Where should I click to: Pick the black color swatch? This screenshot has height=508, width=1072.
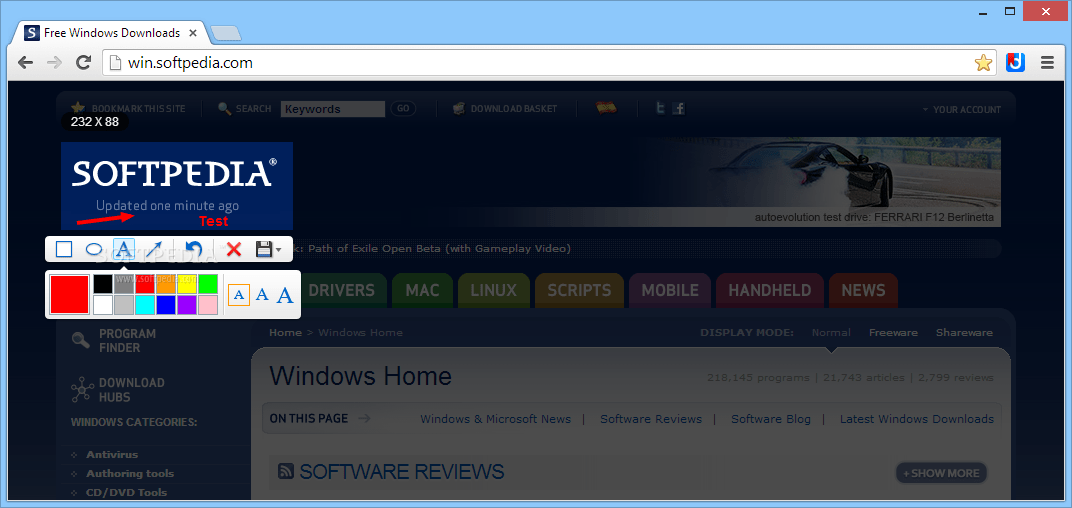point(103,284)
